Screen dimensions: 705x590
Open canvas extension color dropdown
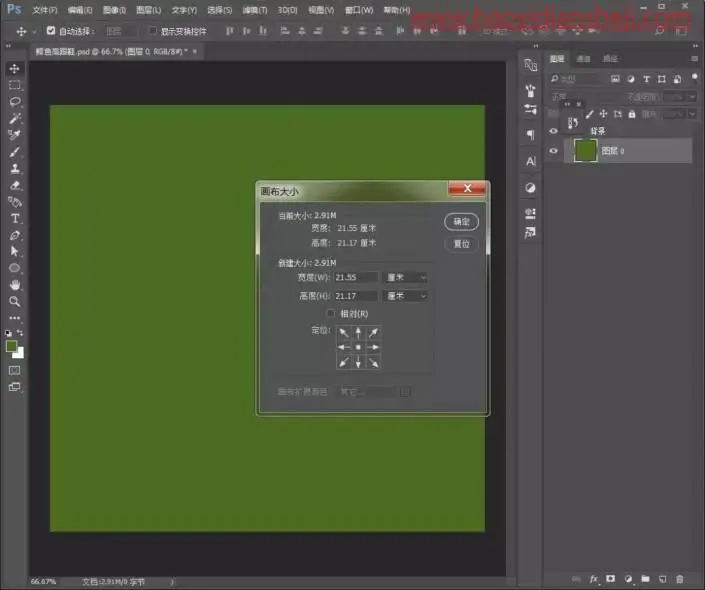coord(367,392)
